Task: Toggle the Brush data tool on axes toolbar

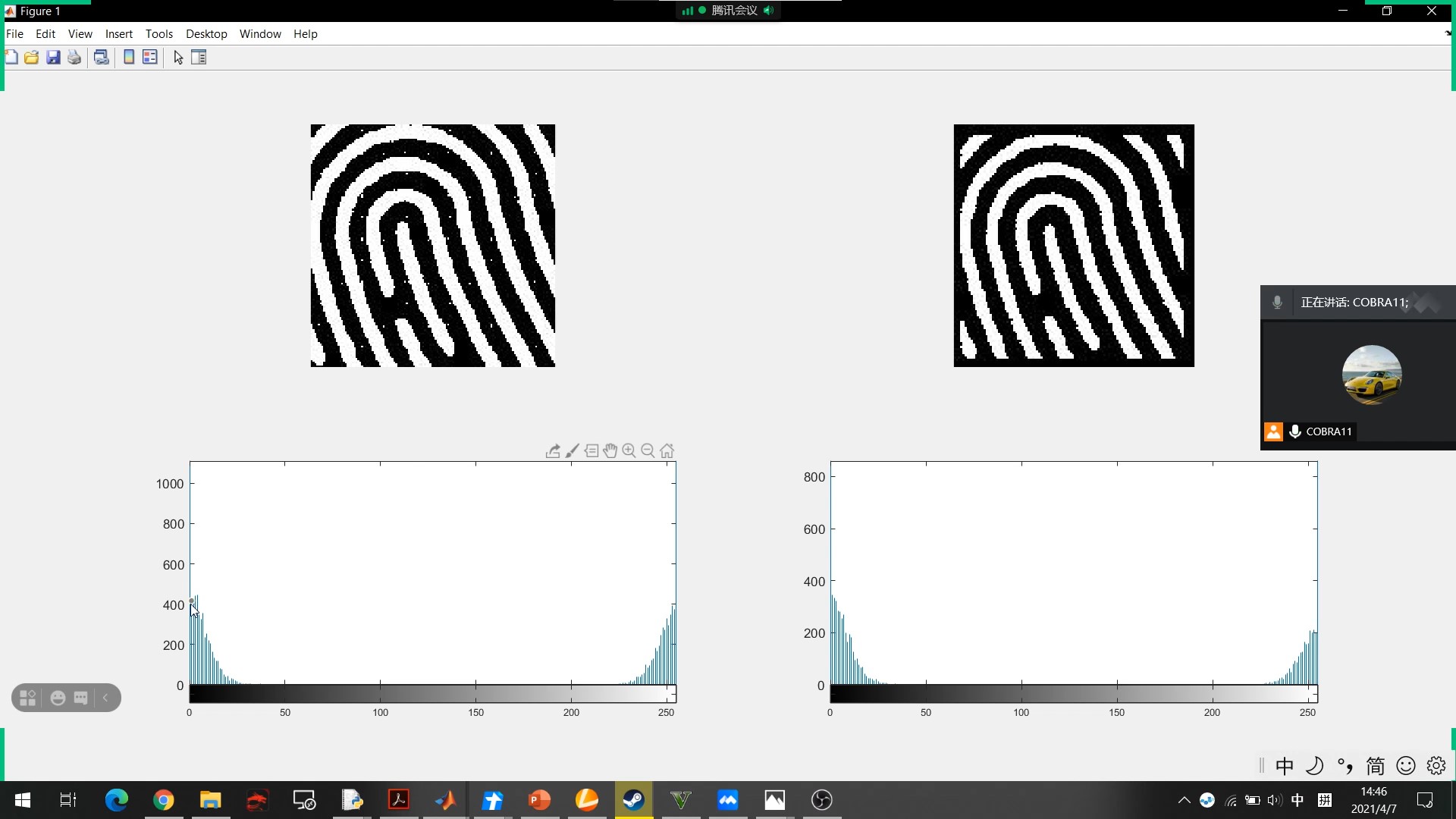Action: [x=573, y=451]
